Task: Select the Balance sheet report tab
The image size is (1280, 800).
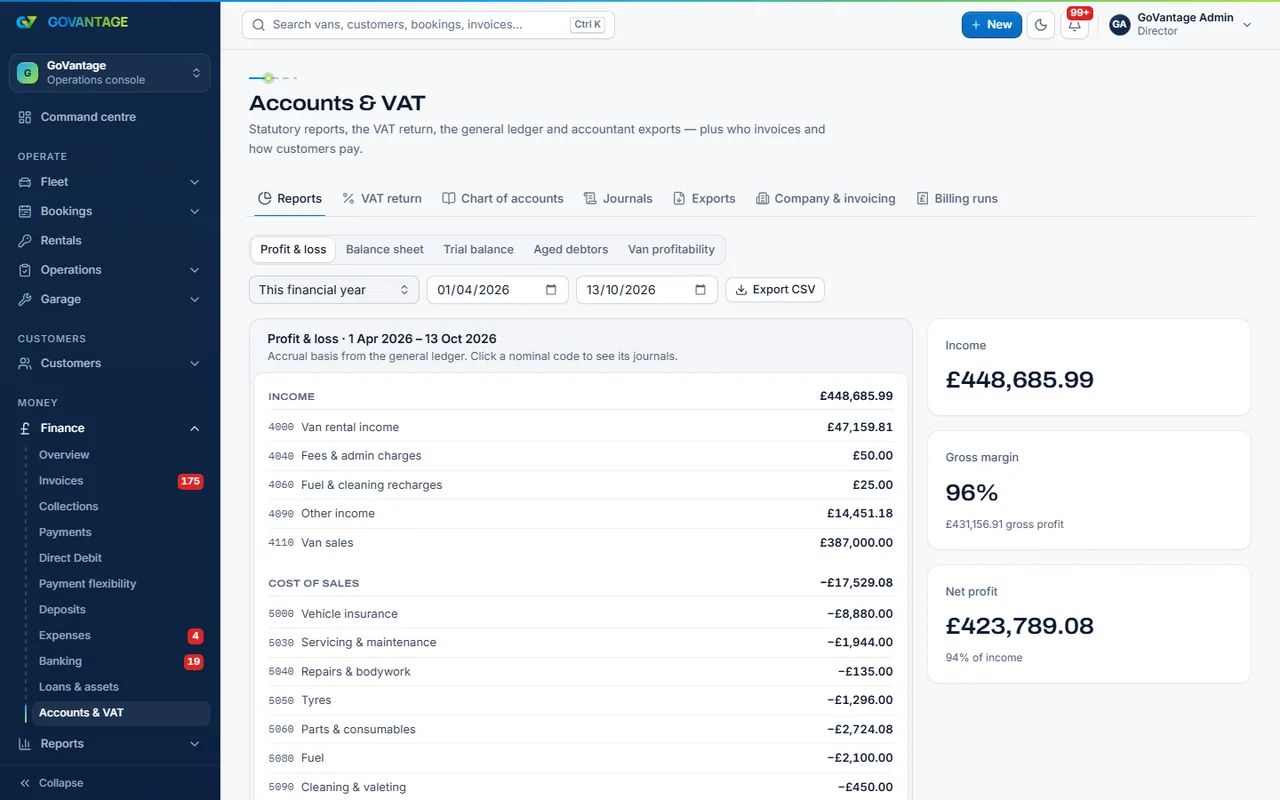Action: 385,250
